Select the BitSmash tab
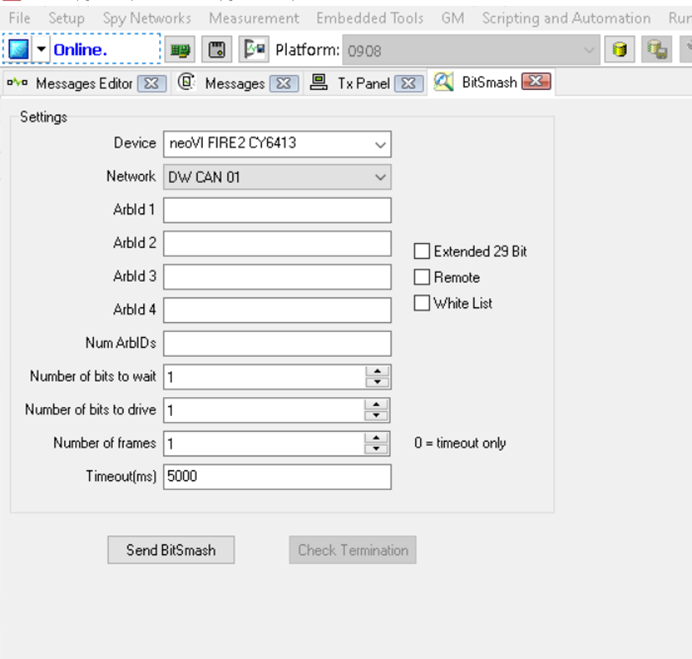Image resolution: width=692 pixels, height=659 pixels. point(489,83)
